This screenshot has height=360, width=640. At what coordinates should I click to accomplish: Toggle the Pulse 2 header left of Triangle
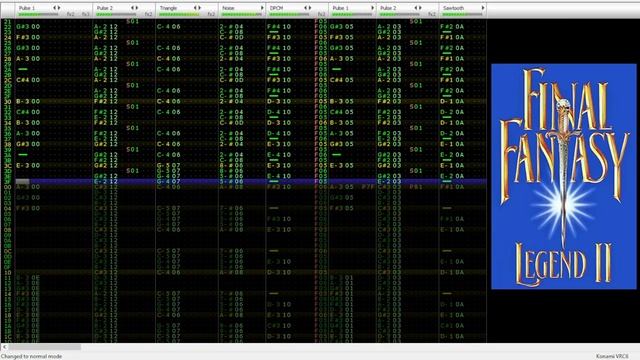(104, 8)
